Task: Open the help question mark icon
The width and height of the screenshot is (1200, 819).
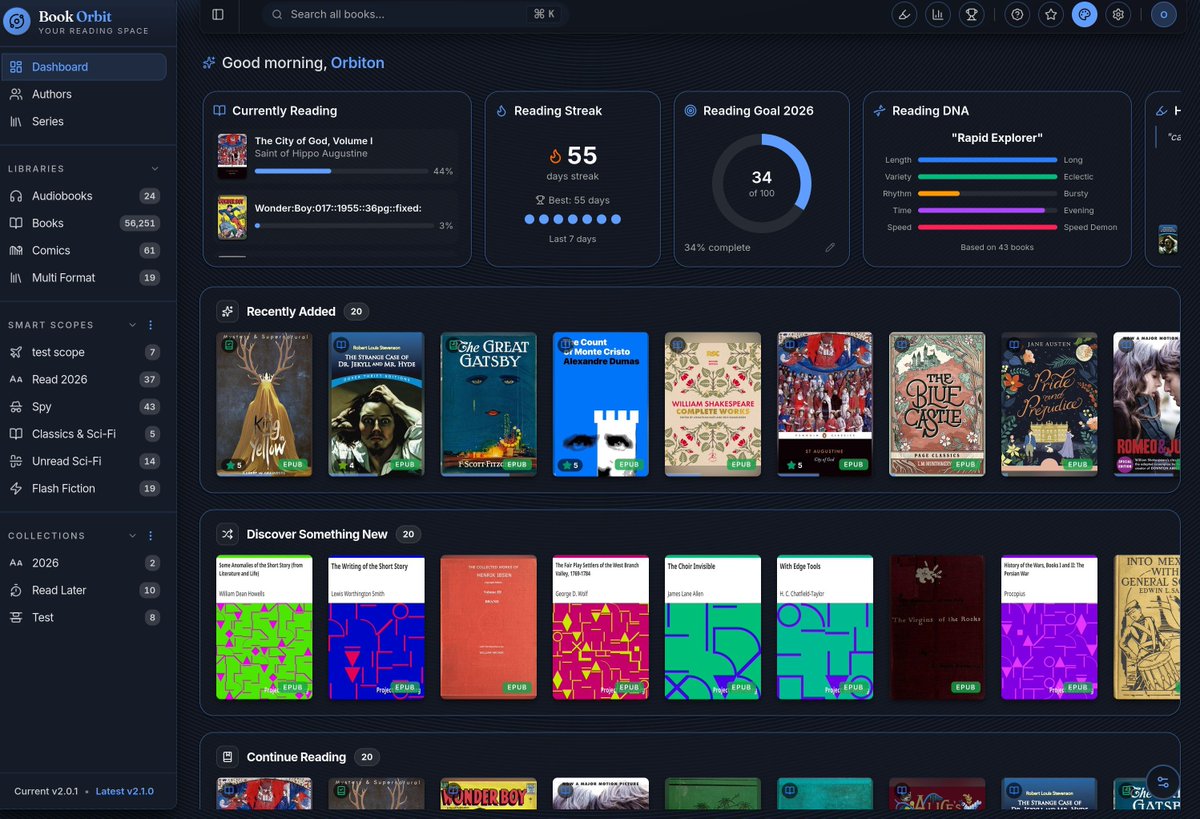Action: click(x=1017, y=14)
